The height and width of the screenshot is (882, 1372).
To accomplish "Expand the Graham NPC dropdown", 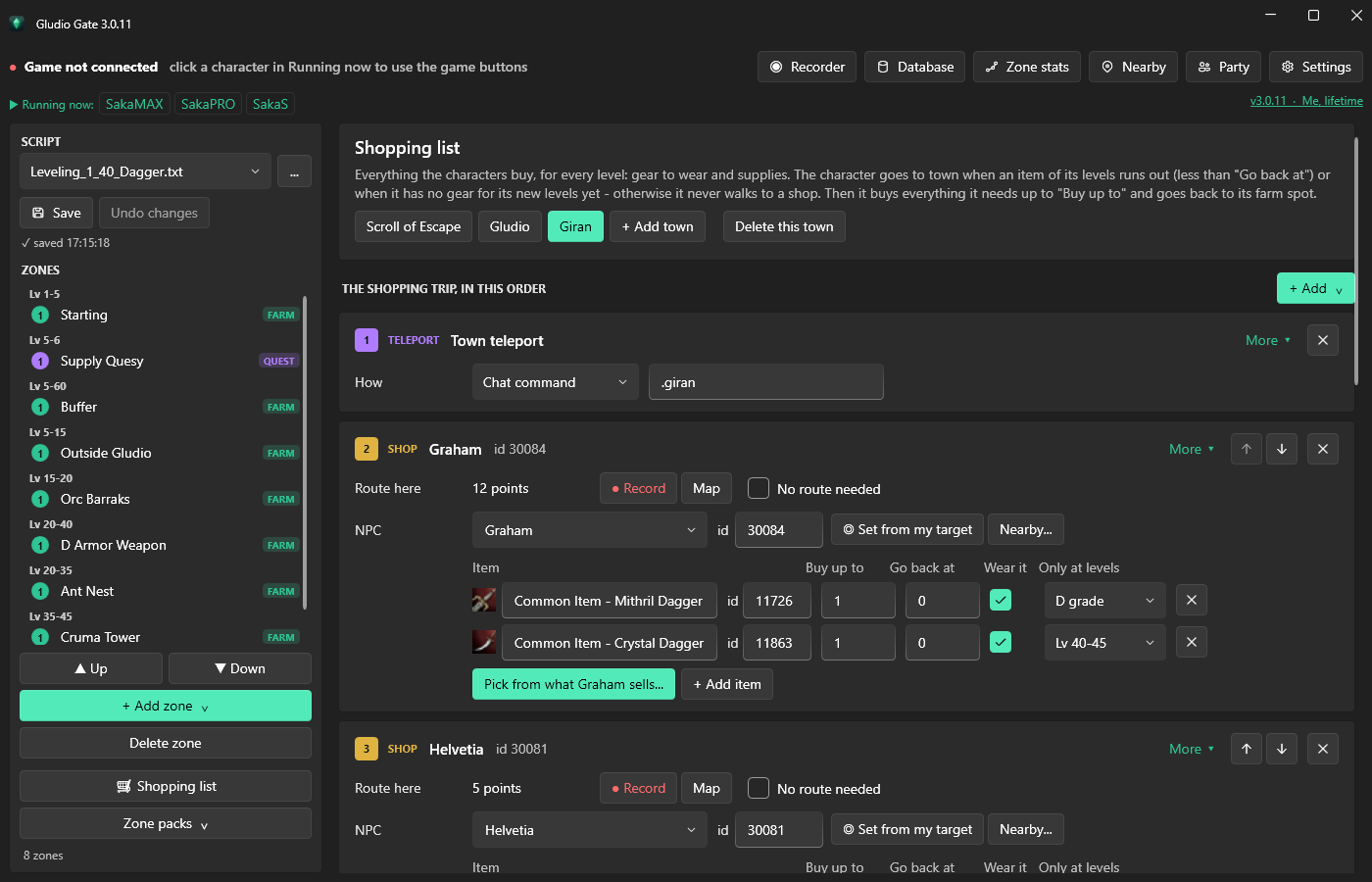I will 590,530.
